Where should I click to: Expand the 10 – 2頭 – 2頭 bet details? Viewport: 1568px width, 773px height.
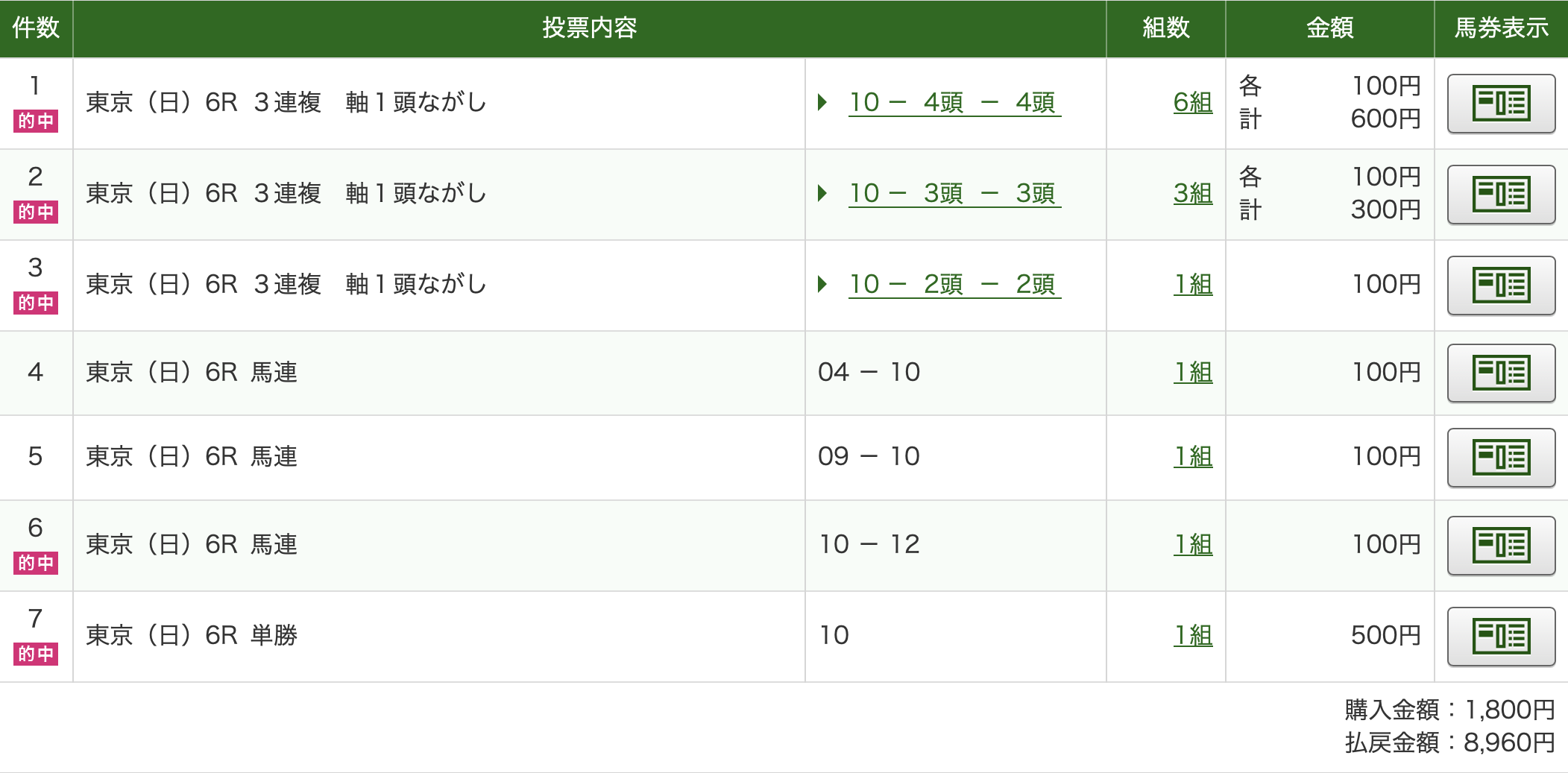(954, 284)
